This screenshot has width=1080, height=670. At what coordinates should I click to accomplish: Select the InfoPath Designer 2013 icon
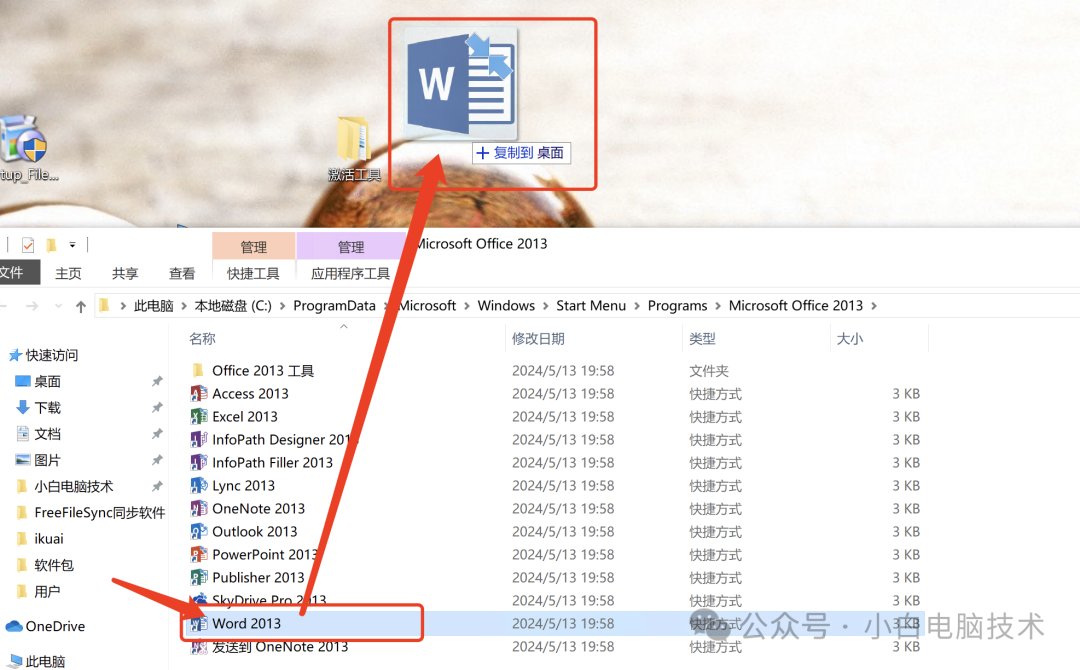(198, 439)
